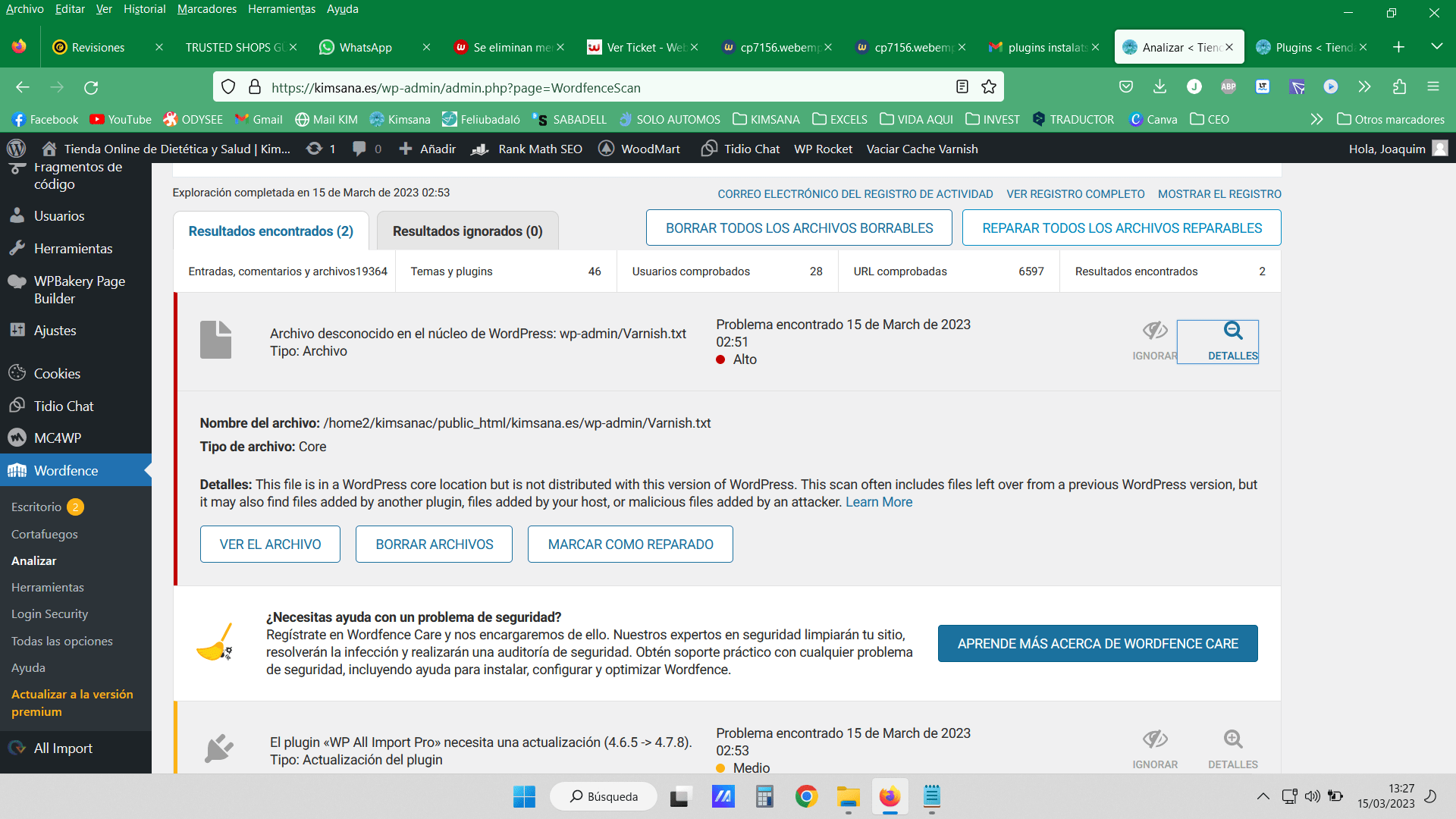
Task: Show more bookmarks with the double chevron
Action: [1316, 119]
